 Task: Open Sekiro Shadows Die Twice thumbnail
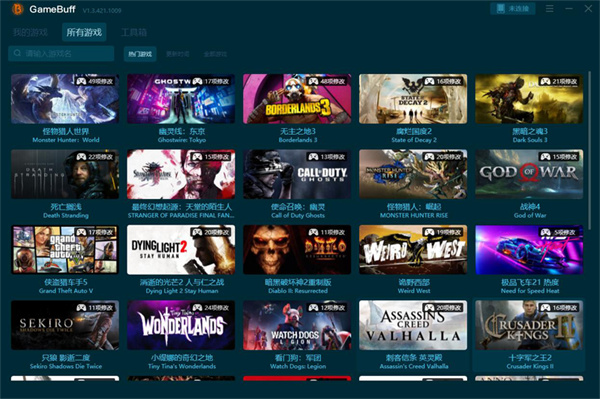pos(65,325)
